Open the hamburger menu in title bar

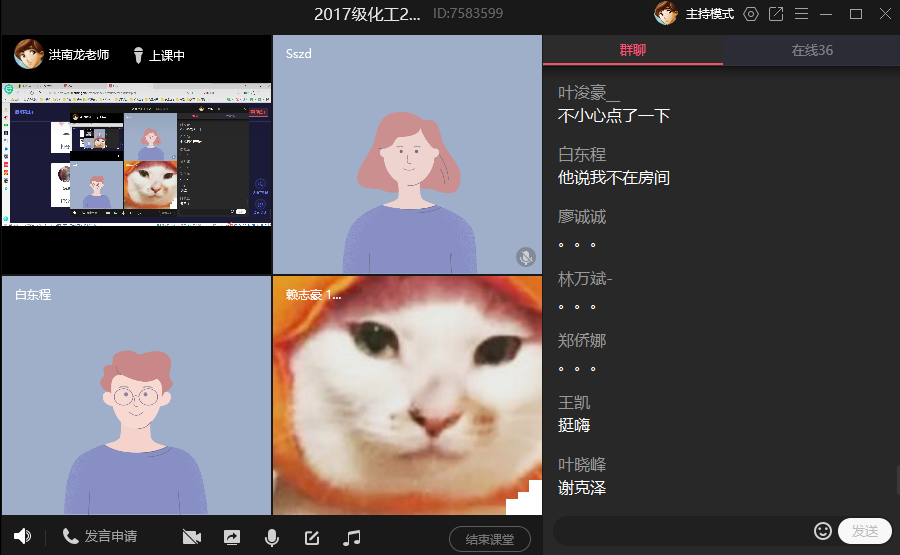[x=800, y=14]
